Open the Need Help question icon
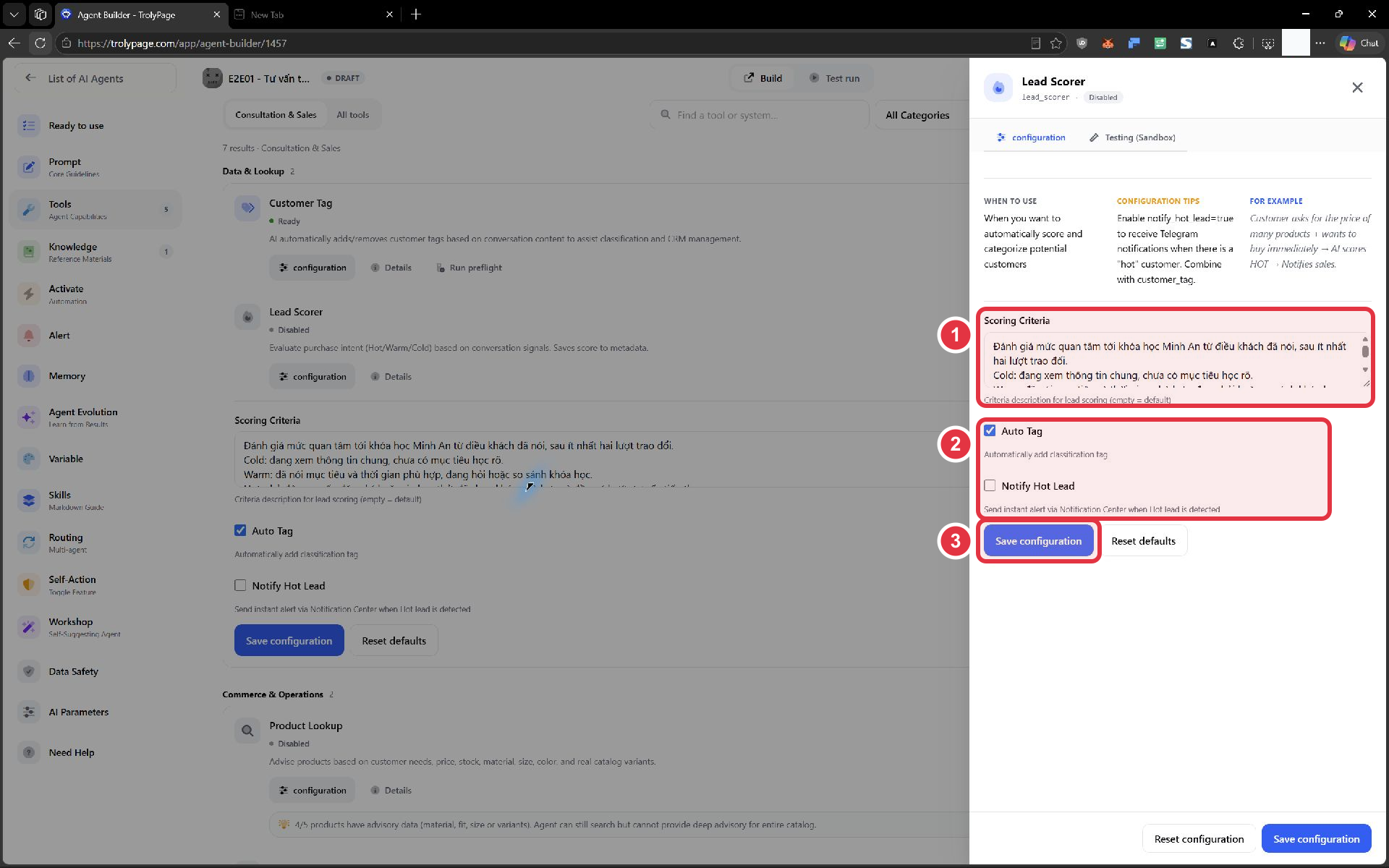 click(28, 752)
